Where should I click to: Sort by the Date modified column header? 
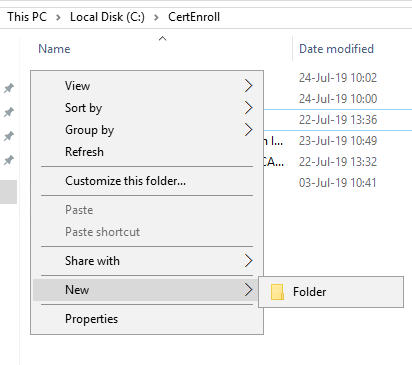pyautogui.click(x=336, y=49)
